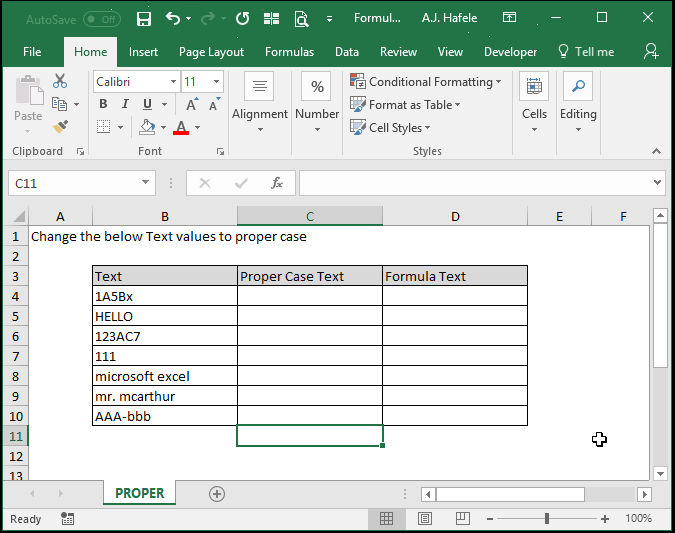
Task: Click the Undo arrow icon
Action: 173,19
